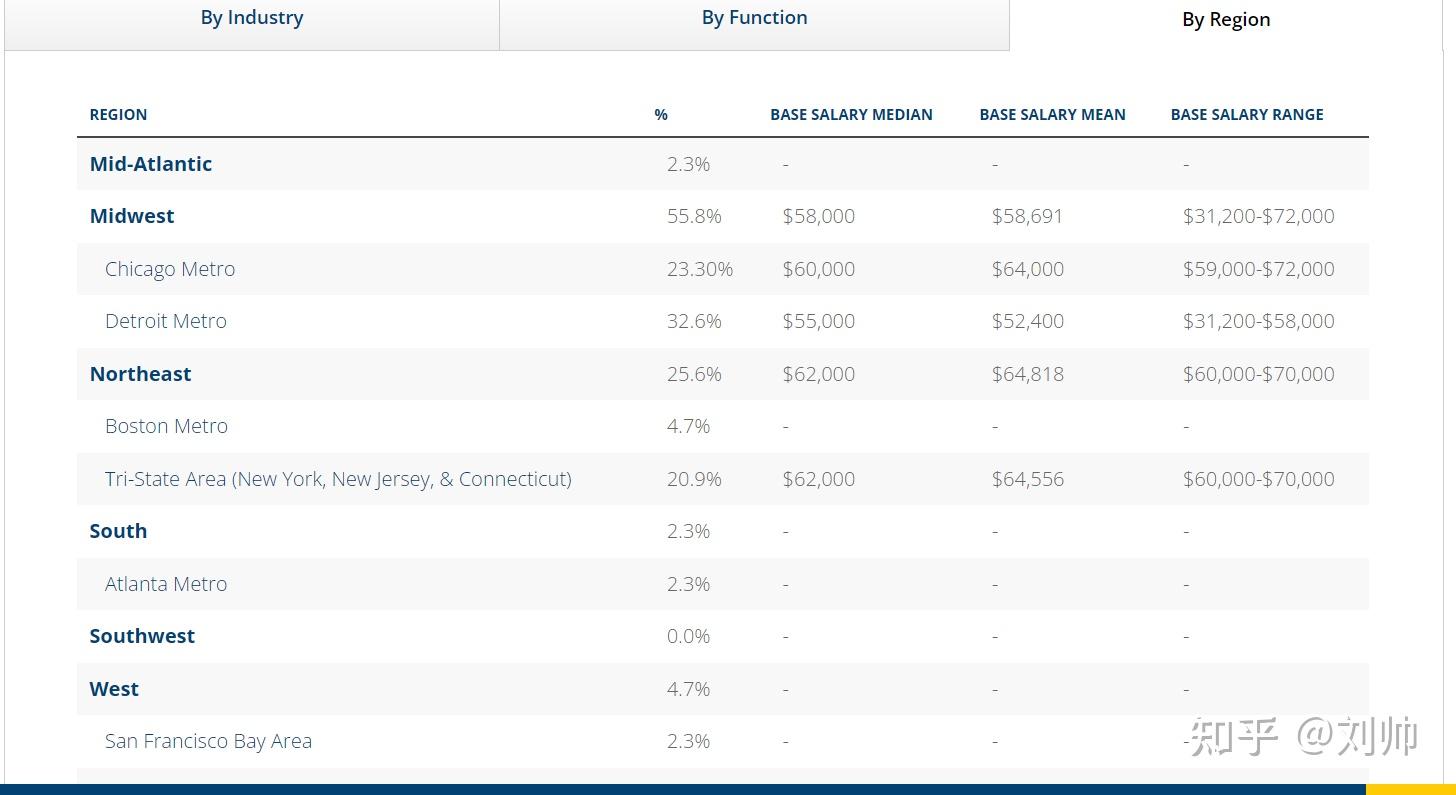This screenshot has height=795, width=1456.
Task: Click the Atlanta Metro row
Action: tap(723, 584)
